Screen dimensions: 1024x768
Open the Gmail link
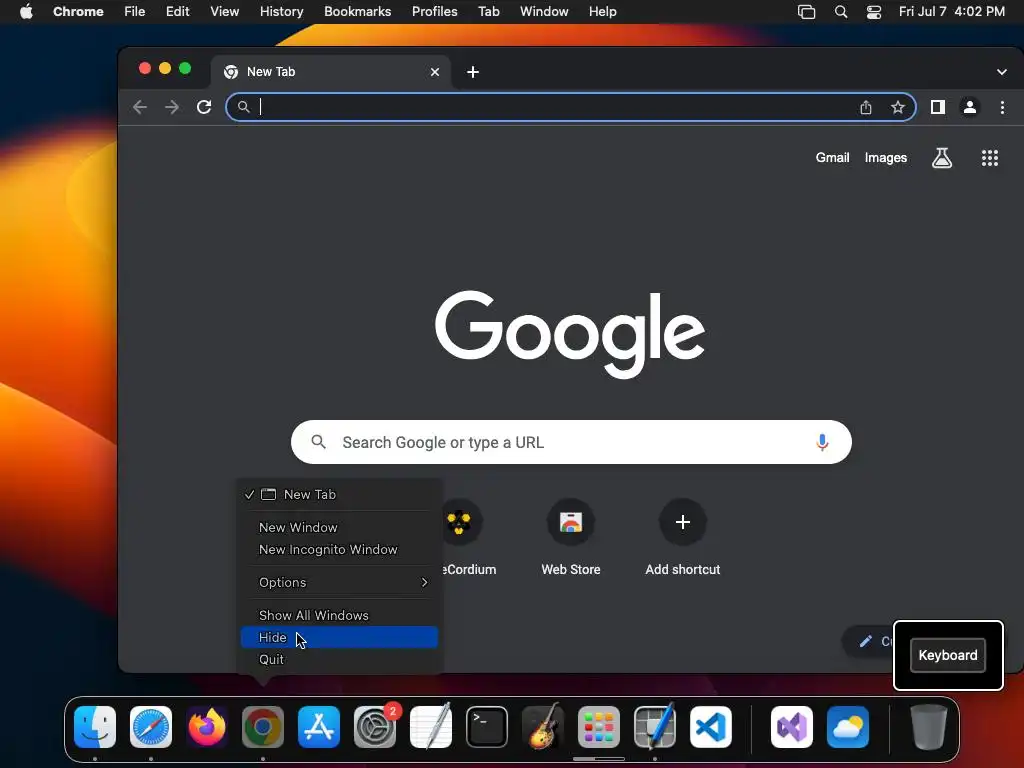point(832,157)
